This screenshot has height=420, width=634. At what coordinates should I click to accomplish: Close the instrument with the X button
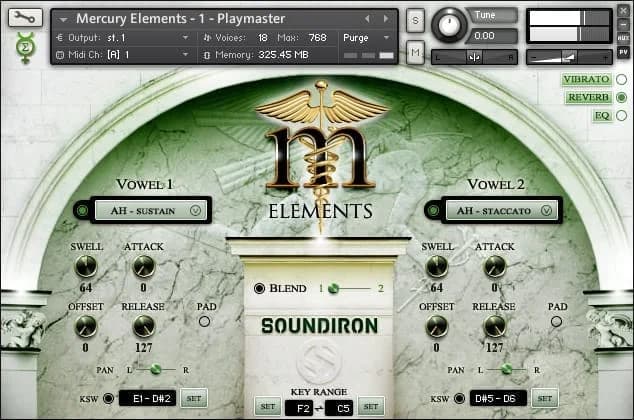coord(623,11)
